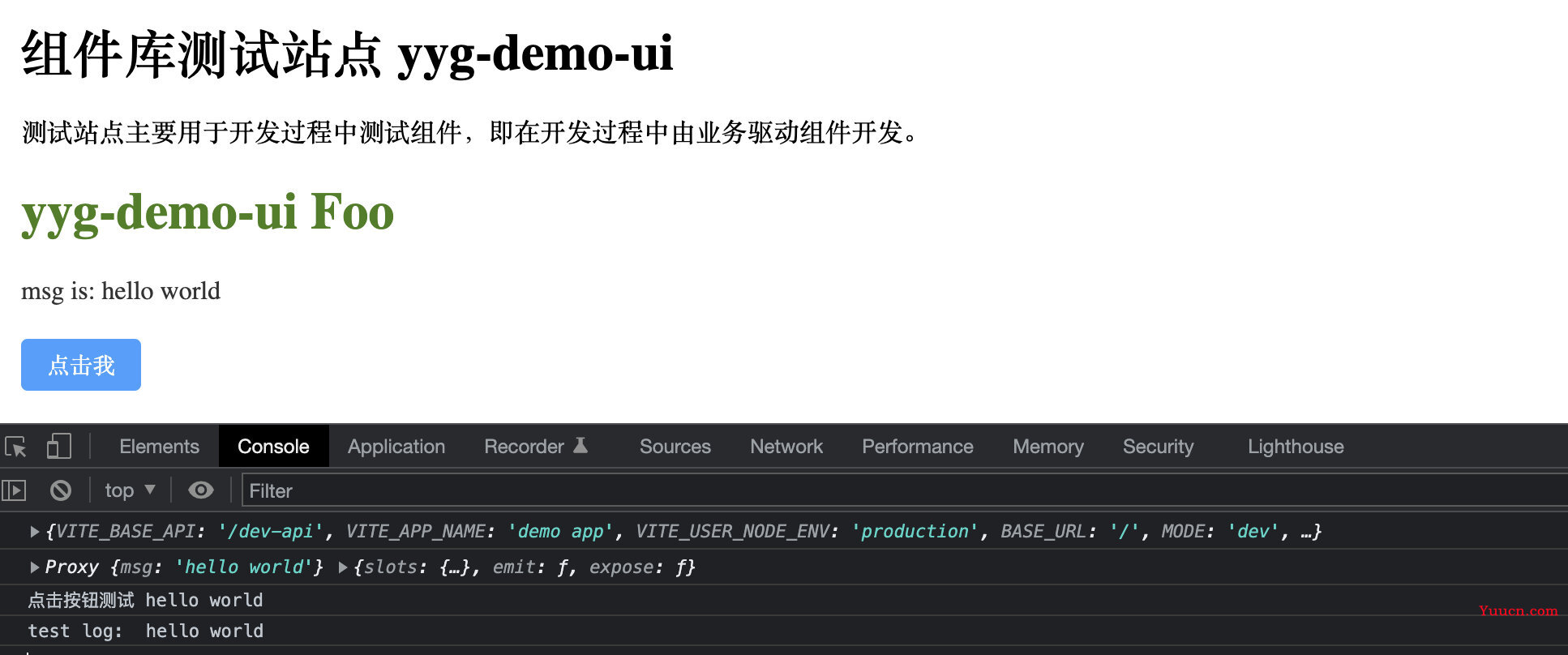The image size is (1568, 655).
Task: Expand the Proxy msg object
Action: 35,567
